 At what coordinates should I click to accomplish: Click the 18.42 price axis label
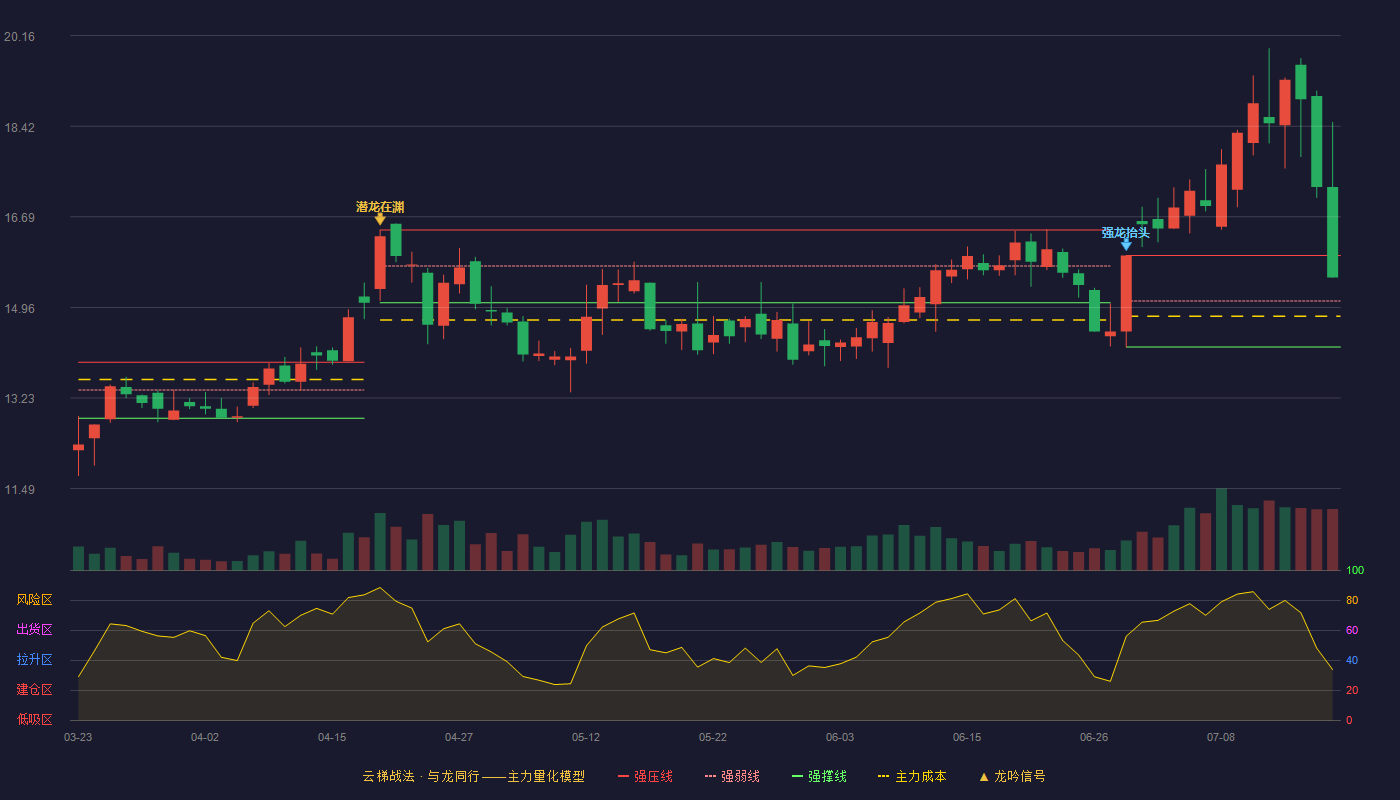pos(19,127)
